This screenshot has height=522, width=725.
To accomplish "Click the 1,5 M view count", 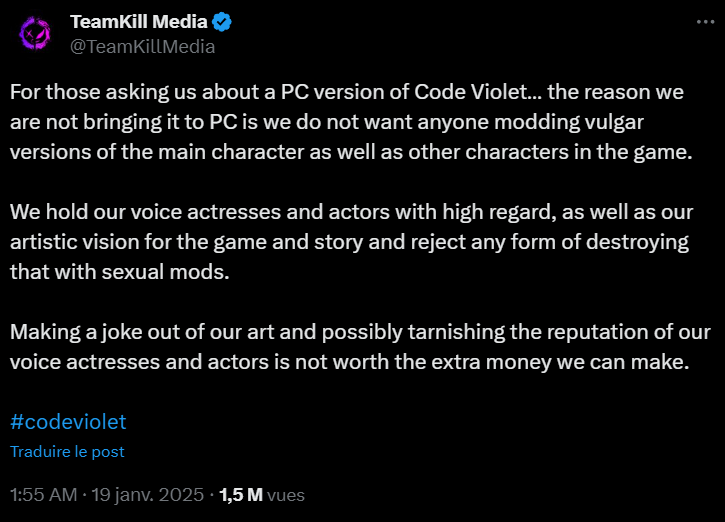I will tap(240, 495).
